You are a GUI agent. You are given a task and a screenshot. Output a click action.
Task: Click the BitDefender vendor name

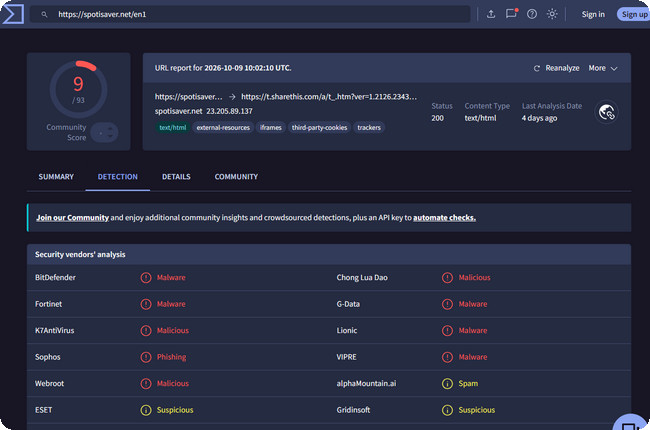point(55,277)
